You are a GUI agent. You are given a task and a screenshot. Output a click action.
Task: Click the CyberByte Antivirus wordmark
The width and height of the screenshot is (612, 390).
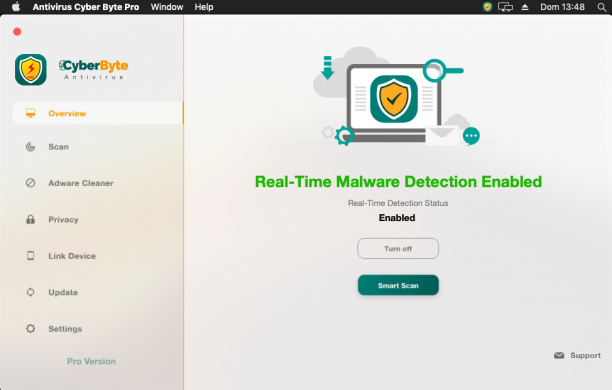tap(94, 69)
